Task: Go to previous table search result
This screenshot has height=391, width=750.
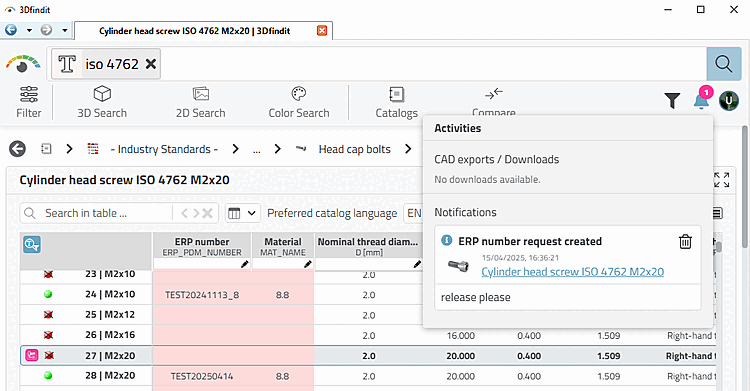Action: tap(184, 213)
